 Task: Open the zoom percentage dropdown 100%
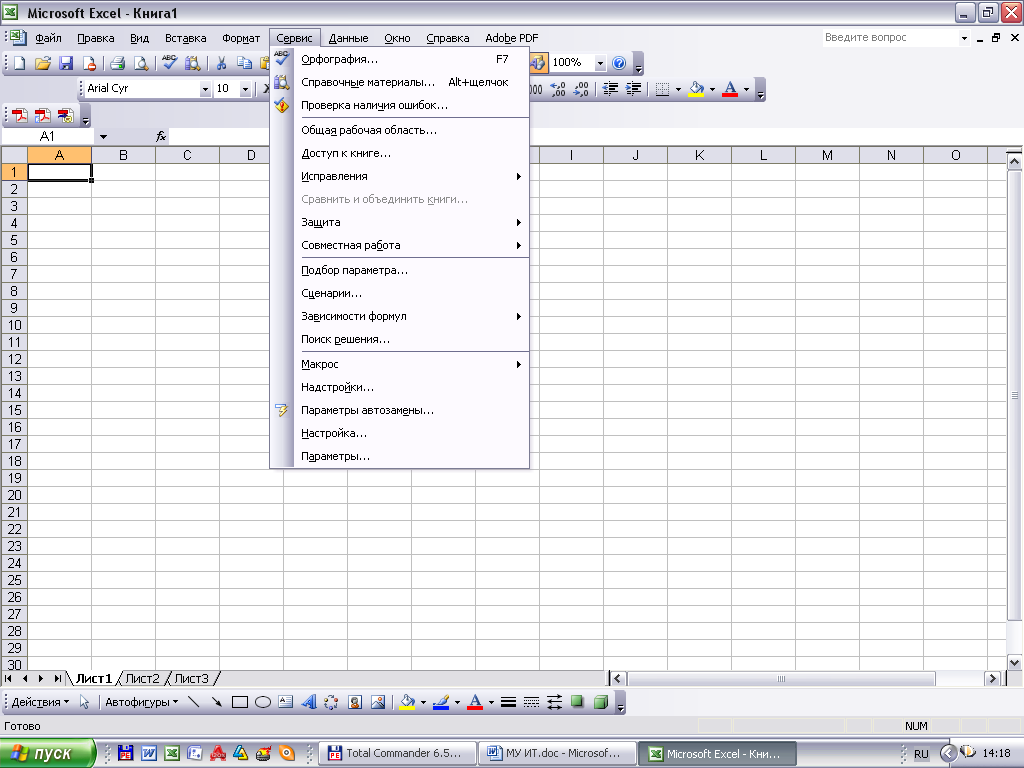click(x=600, y=63)
